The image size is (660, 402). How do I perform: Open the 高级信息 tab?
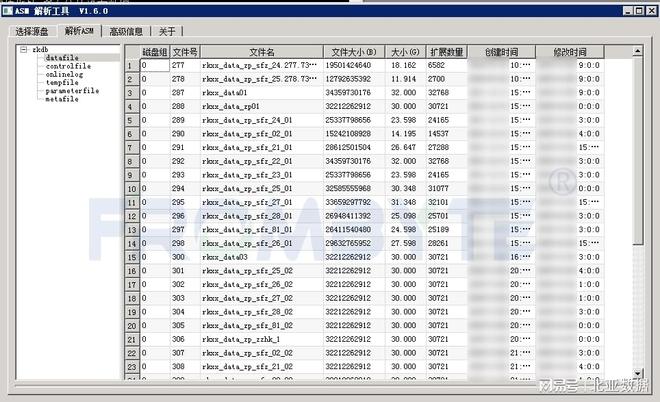click(x=126, y=31)
